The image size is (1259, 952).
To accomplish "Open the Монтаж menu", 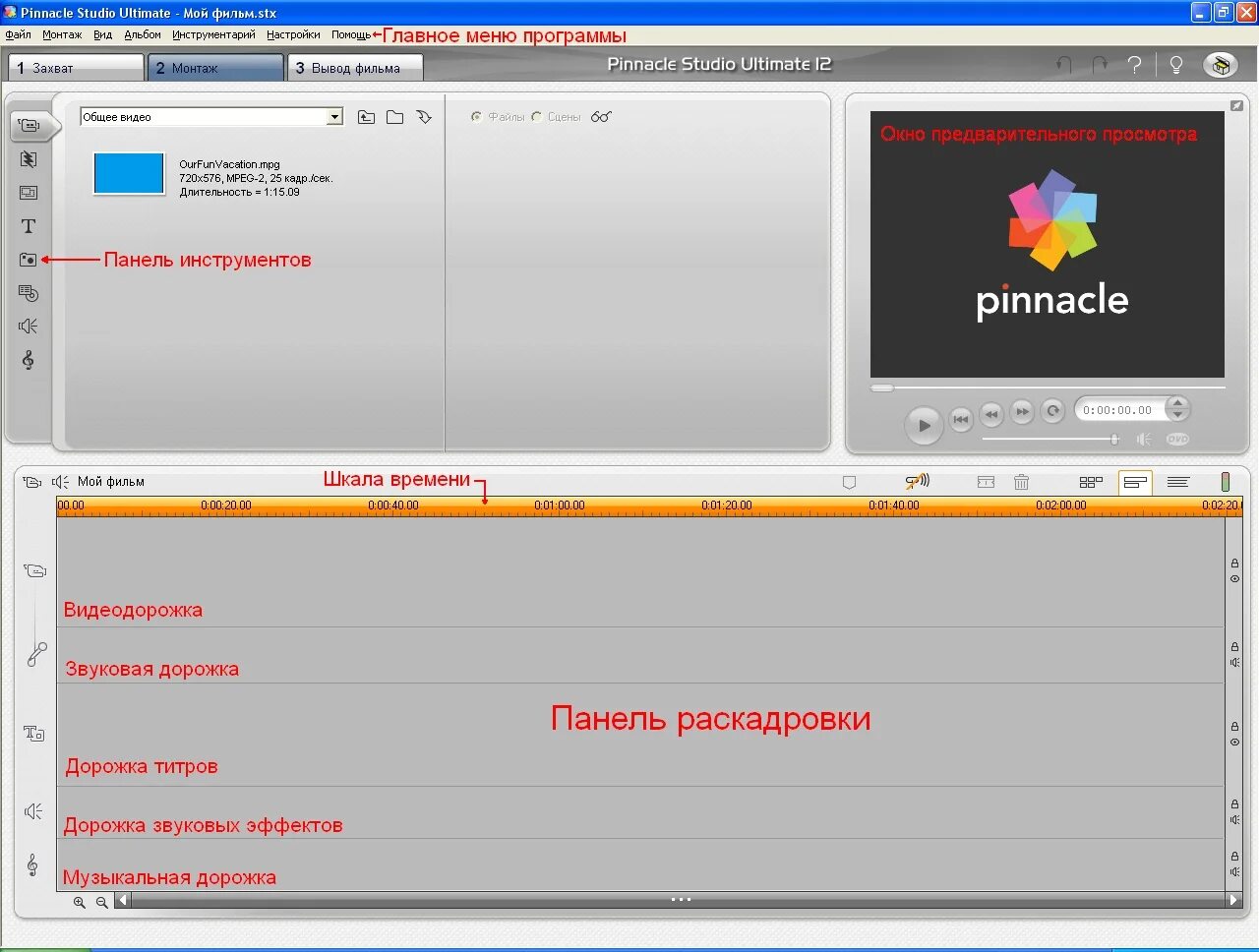I will coord(62,34).
